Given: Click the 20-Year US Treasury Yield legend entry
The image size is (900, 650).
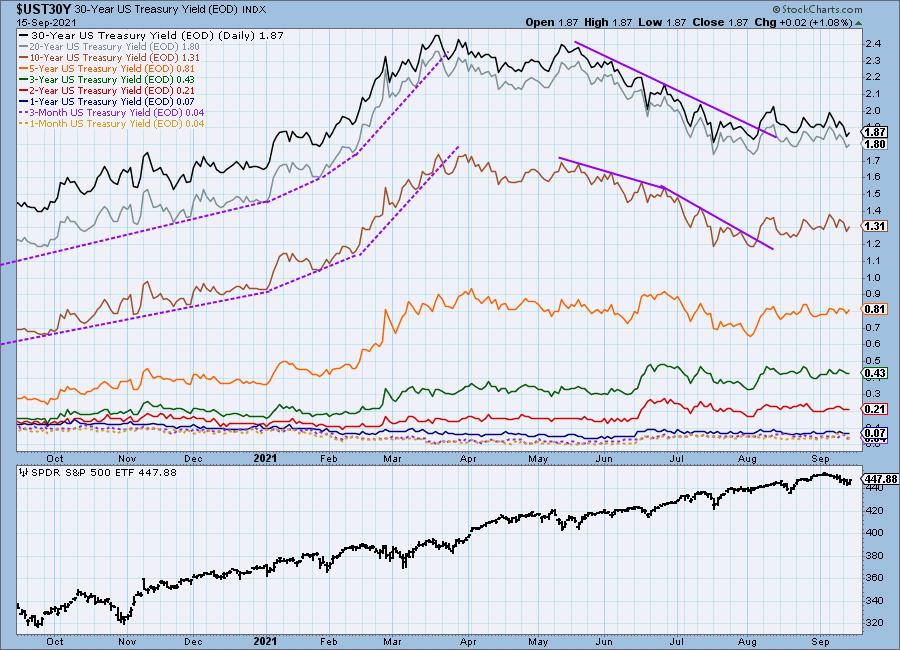Looking at the screenshot, I should (x=110, y=47).
